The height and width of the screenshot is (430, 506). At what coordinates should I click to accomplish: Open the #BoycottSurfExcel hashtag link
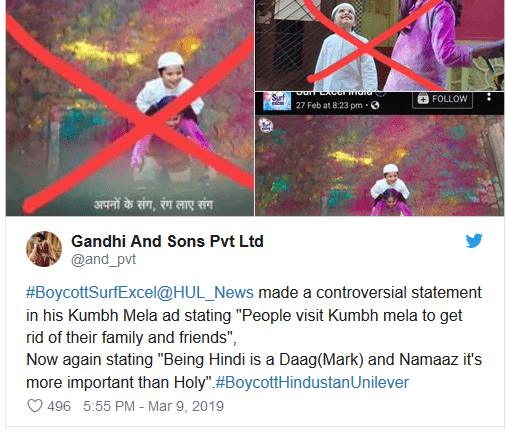coord(91,292)
